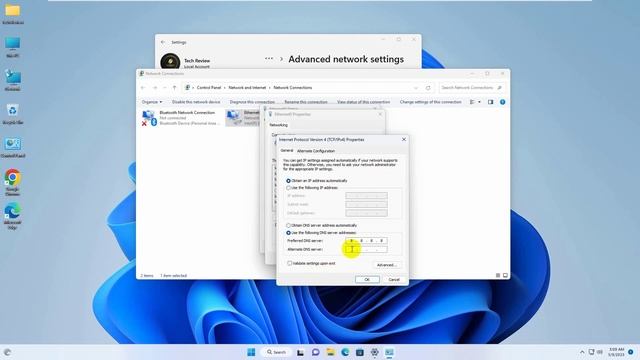
Task: Open the Organize dropdown menu
Action: coord(152,102)
